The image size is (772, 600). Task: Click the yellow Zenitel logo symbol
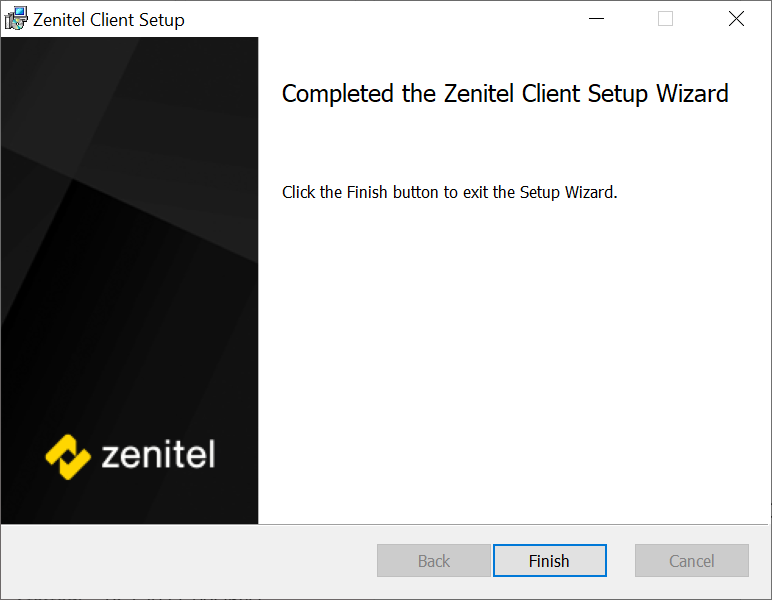[68, 456]
